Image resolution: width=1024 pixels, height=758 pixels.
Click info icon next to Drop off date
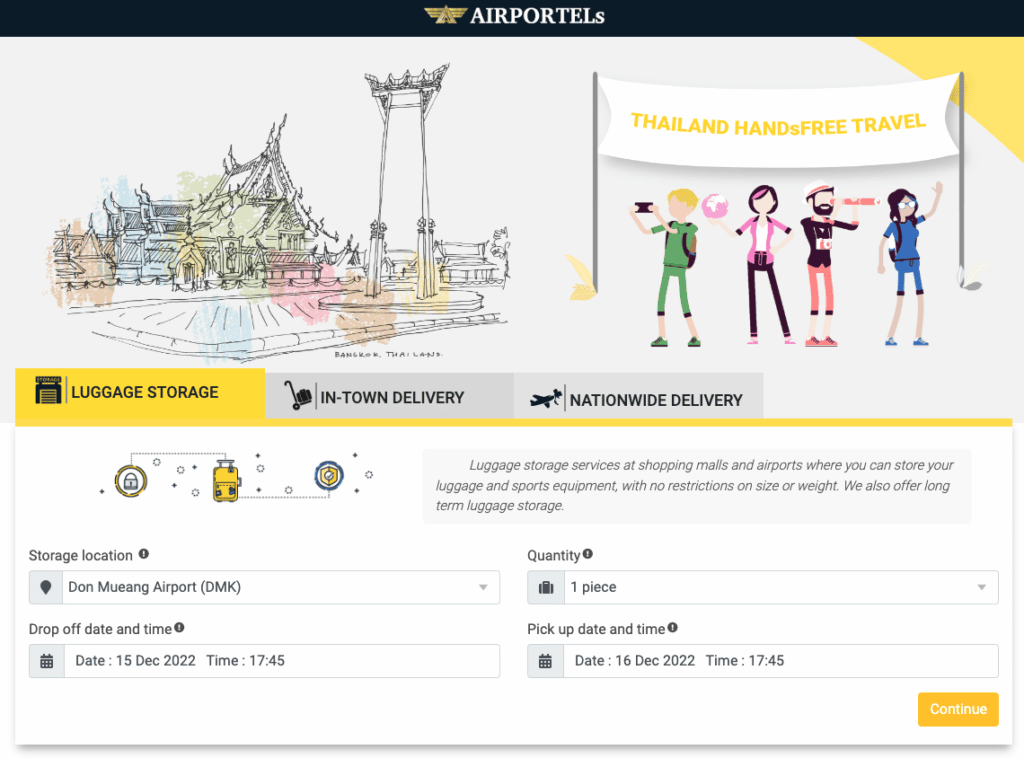[180, 628]
